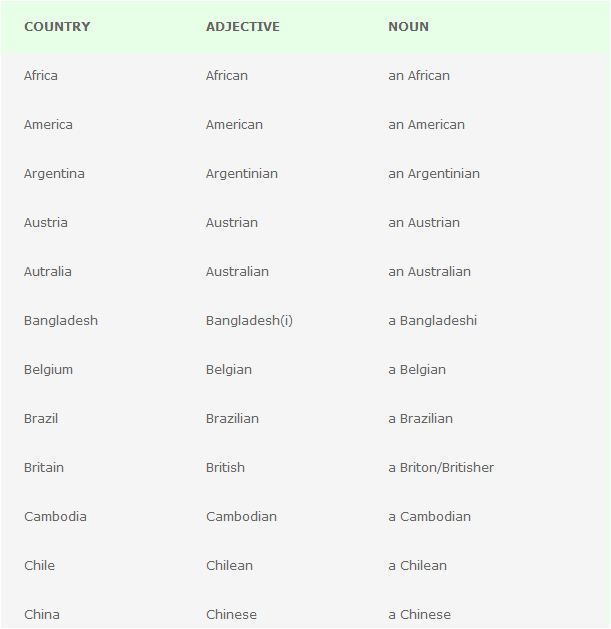The height and width of the screenshot is (629, 611).
Task: Click the COUNTRY column header
Action: pos(57,27)
